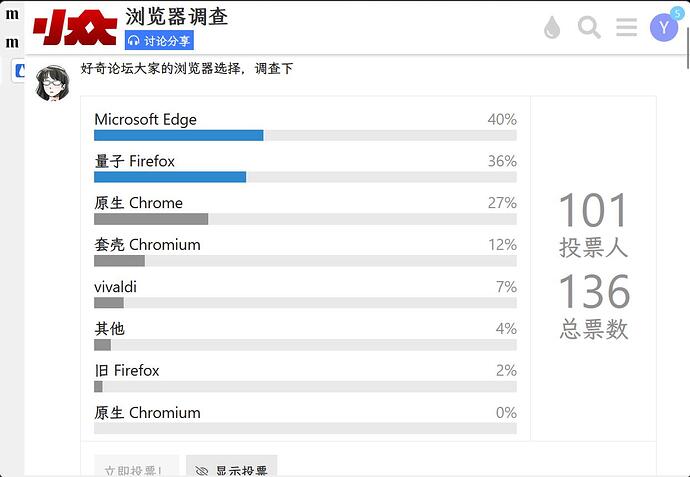Click the 小众 site logo
This screenshot has height=477, width=690.
click(x=73, y=29)
